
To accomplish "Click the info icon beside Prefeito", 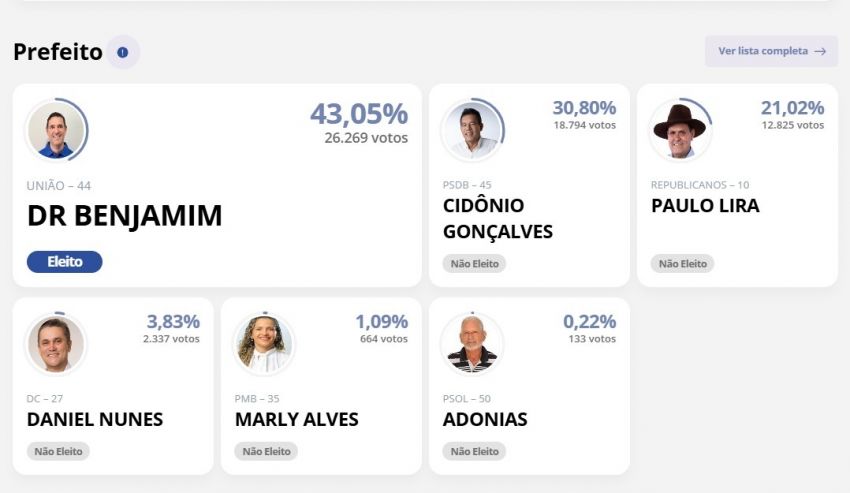I will coord(122,51).
